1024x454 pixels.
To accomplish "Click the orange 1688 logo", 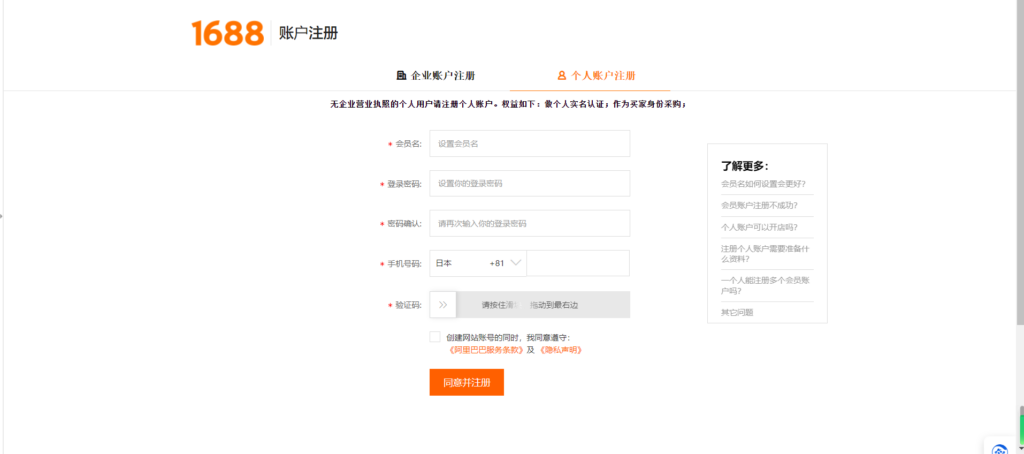I will tap(227, 33).
